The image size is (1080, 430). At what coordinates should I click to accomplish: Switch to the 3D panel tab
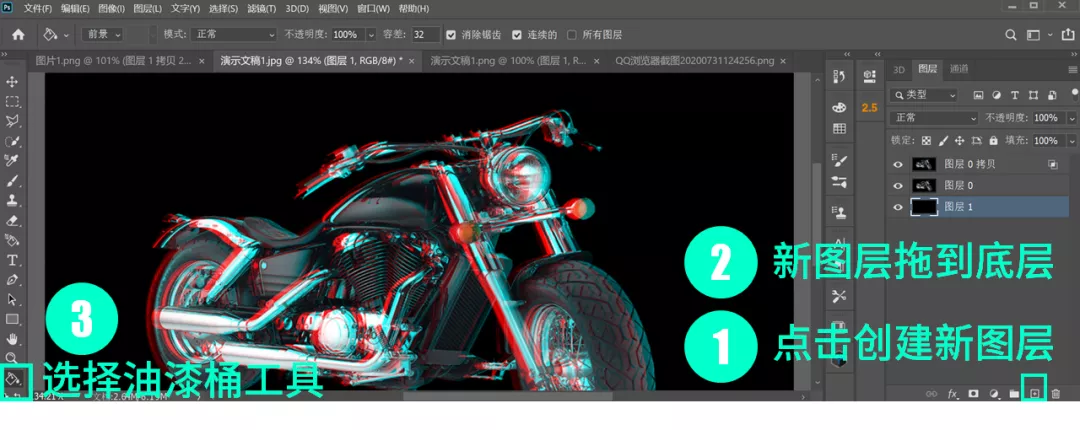tap(899, 68)
